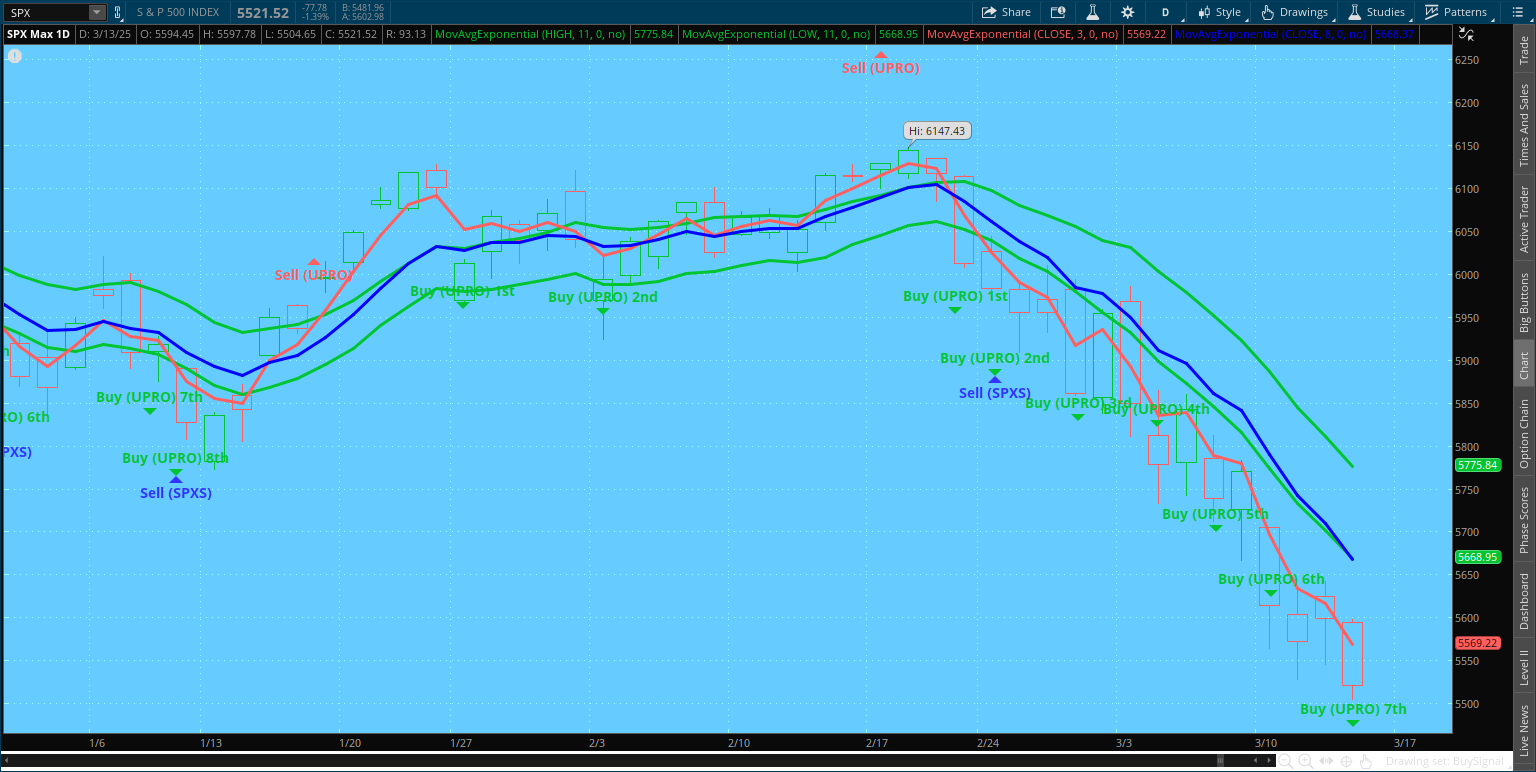
Task: Click the 2/17 date on time axis
Action: [877, 743]
